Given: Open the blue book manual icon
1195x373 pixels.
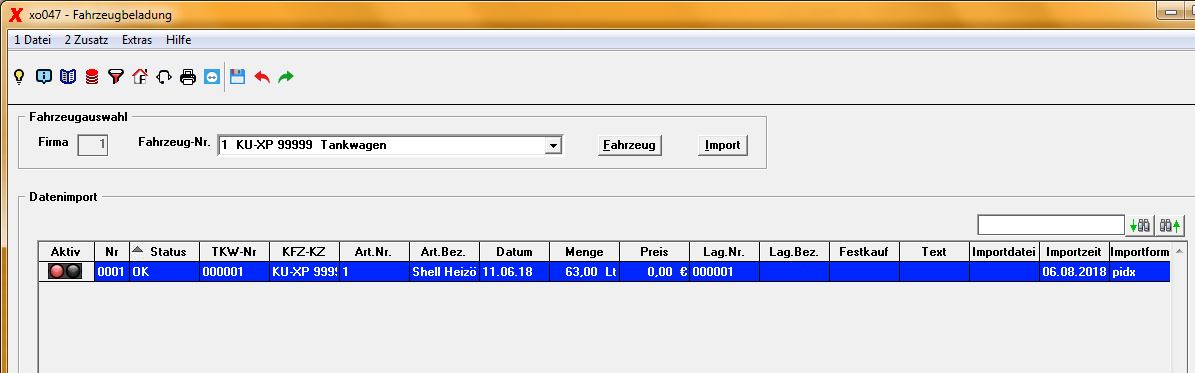Looking at the screenshot, I should [x=68, y=76].
